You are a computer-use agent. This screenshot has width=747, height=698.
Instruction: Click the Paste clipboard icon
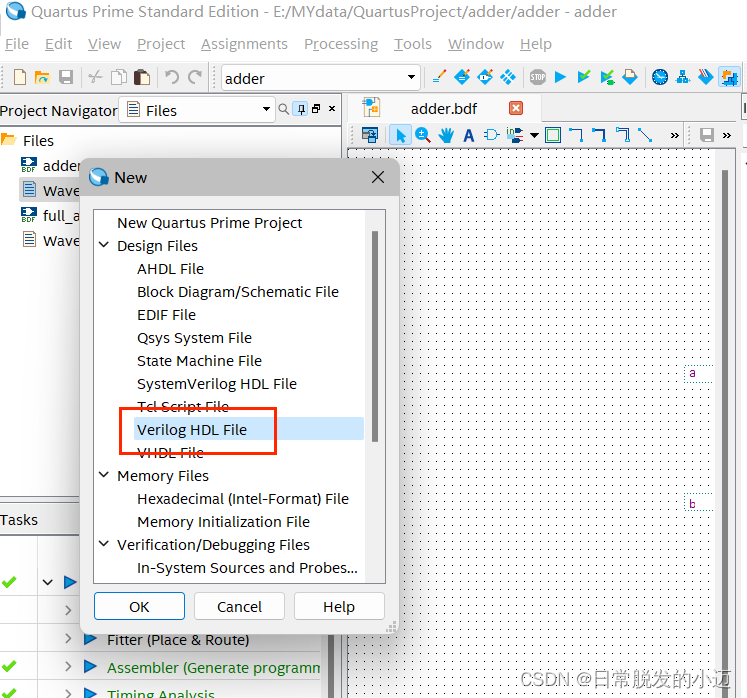click(142, 77)
